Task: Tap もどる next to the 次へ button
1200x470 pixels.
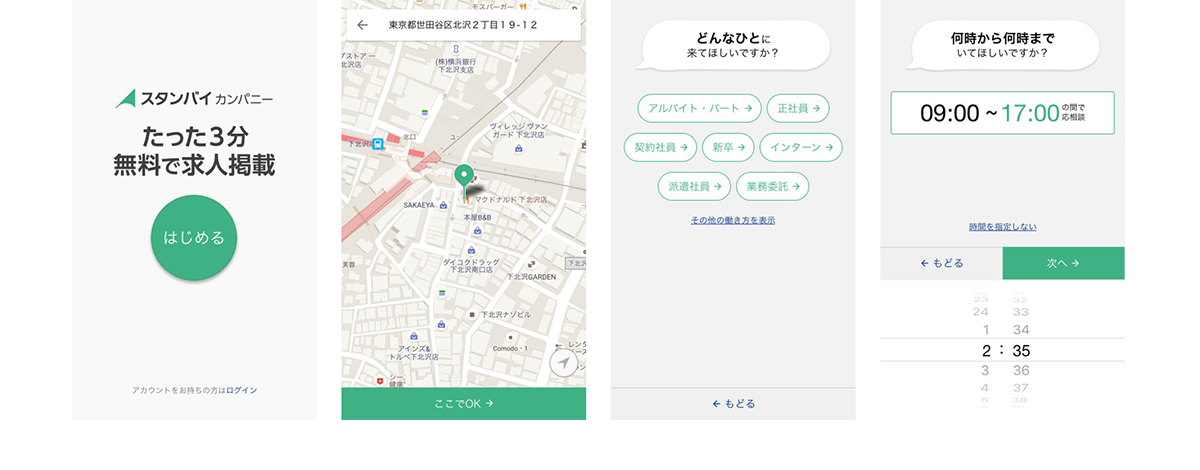Action: tap(941, 263)
